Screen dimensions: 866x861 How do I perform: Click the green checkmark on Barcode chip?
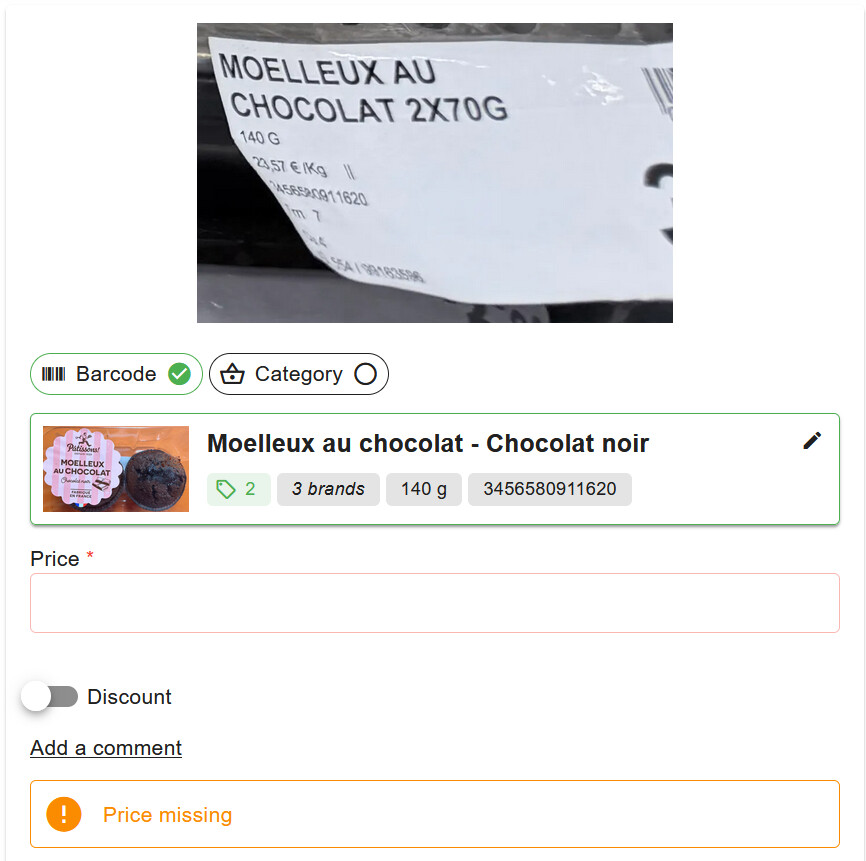click(179, 374)
